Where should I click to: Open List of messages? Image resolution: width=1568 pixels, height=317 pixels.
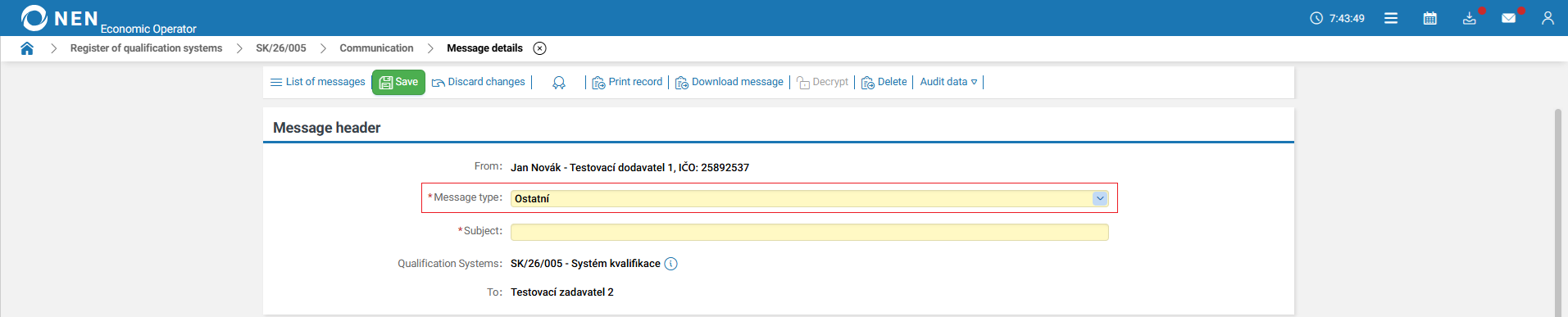[318, 82]
